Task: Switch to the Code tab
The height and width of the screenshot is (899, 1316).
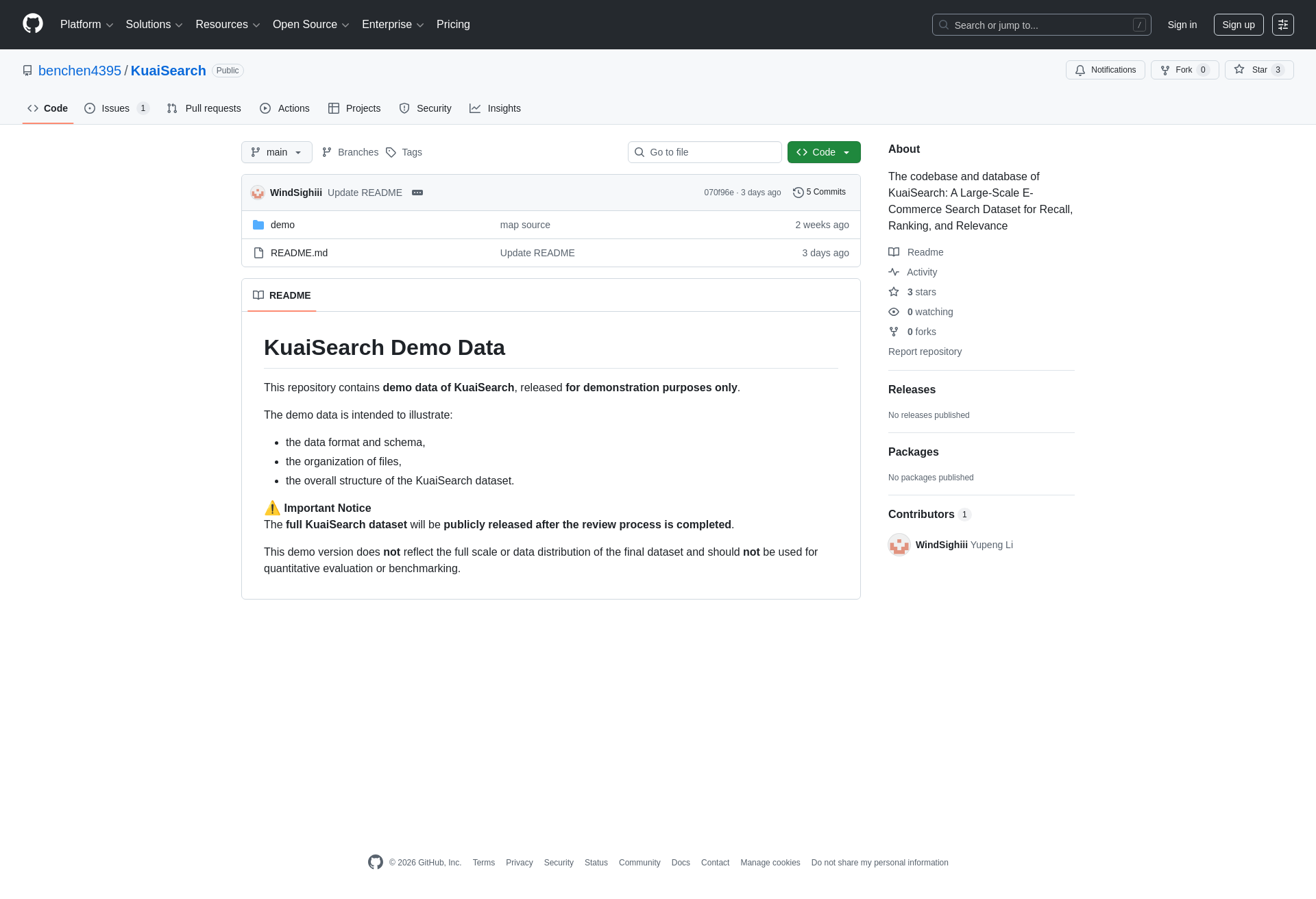Action: coord(48,108)
